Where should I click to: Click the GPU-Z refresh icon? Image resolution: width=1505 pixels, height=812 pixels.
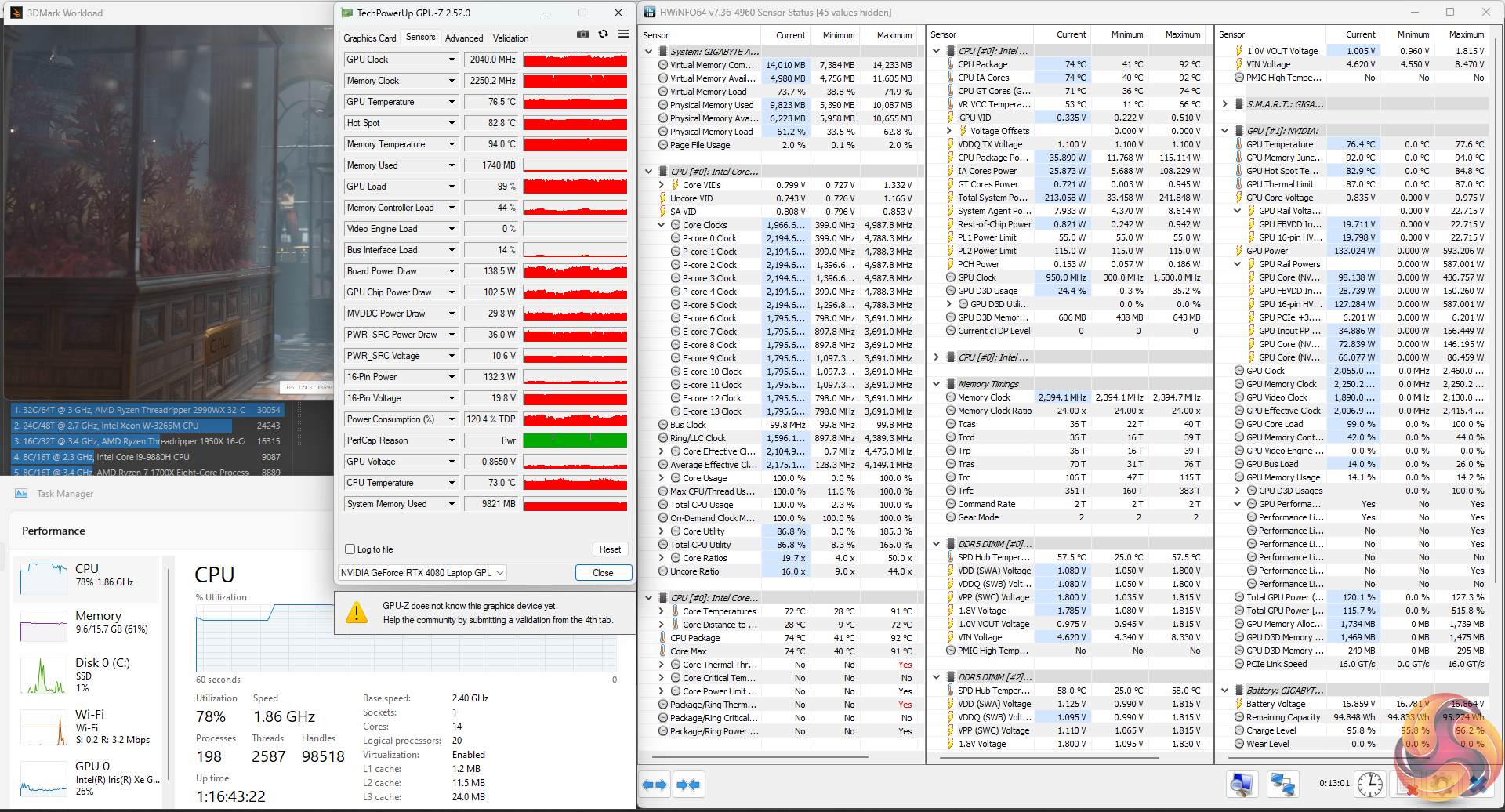(603, 34)
